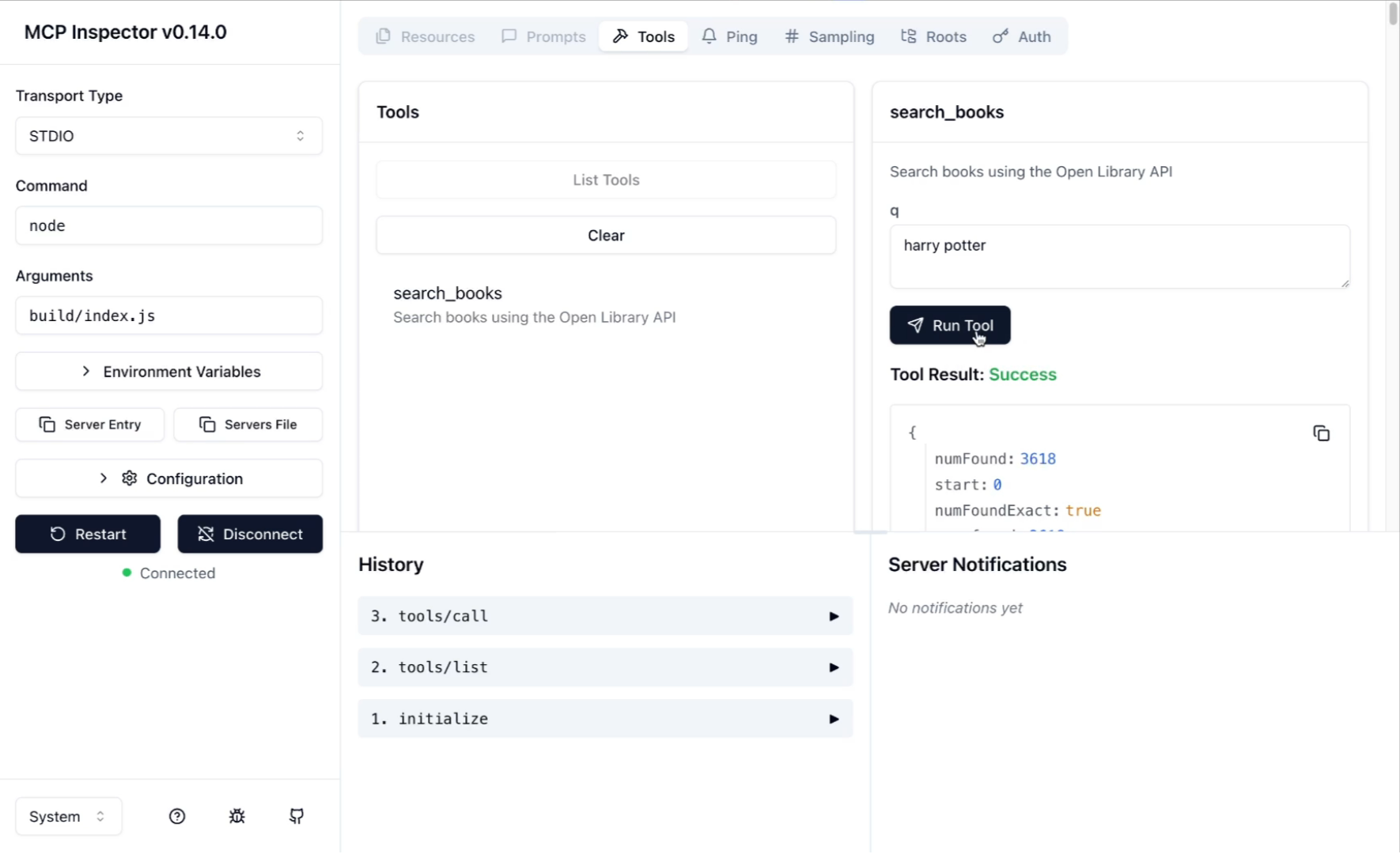The height and width of the screenshot is (854, 1400).
Task: Click the Connected status indicator
Action: [x=168, y=573]
